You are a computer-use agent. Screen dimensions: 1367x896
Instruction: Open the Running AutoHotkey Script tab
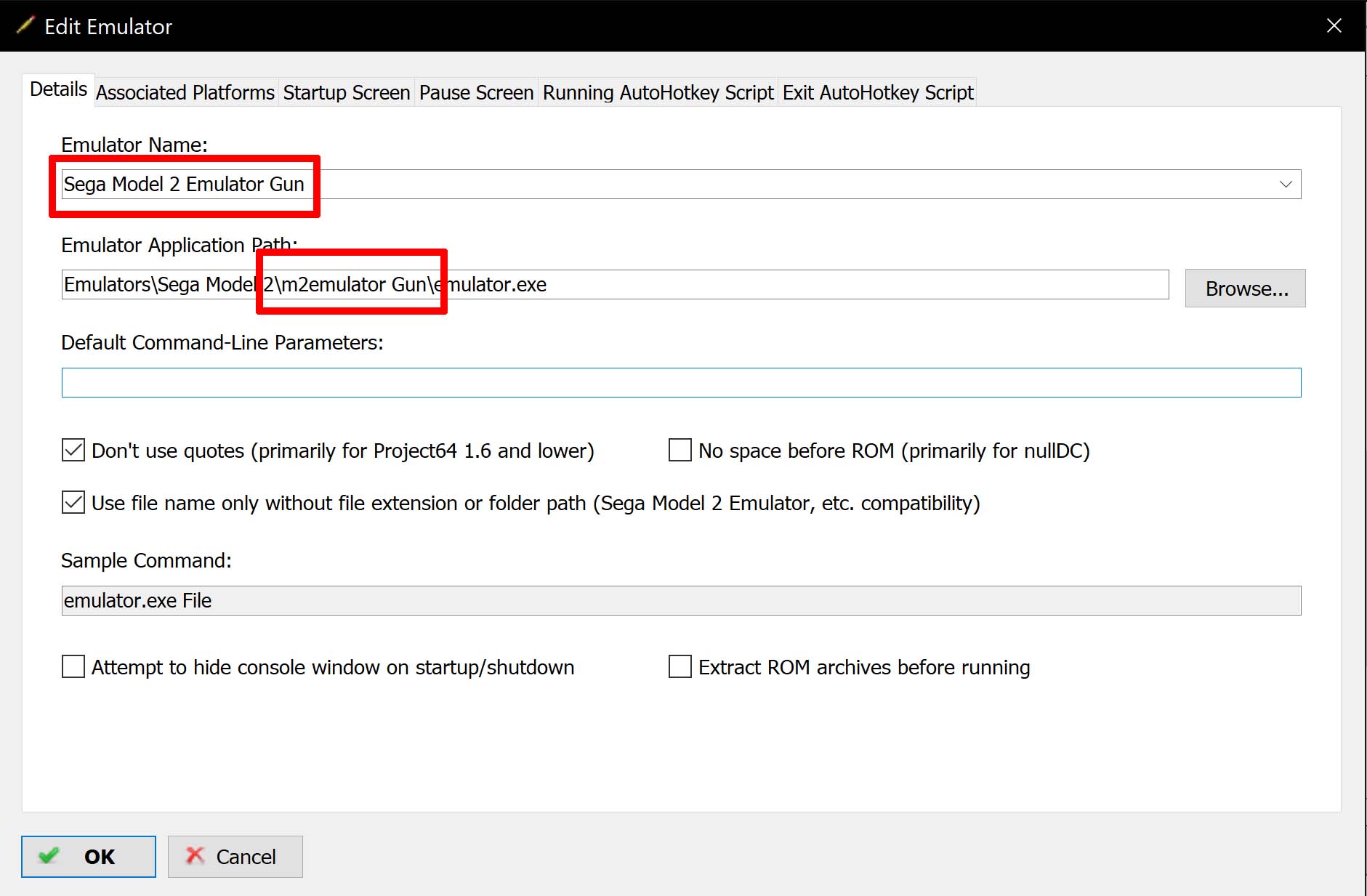point(658,93)
